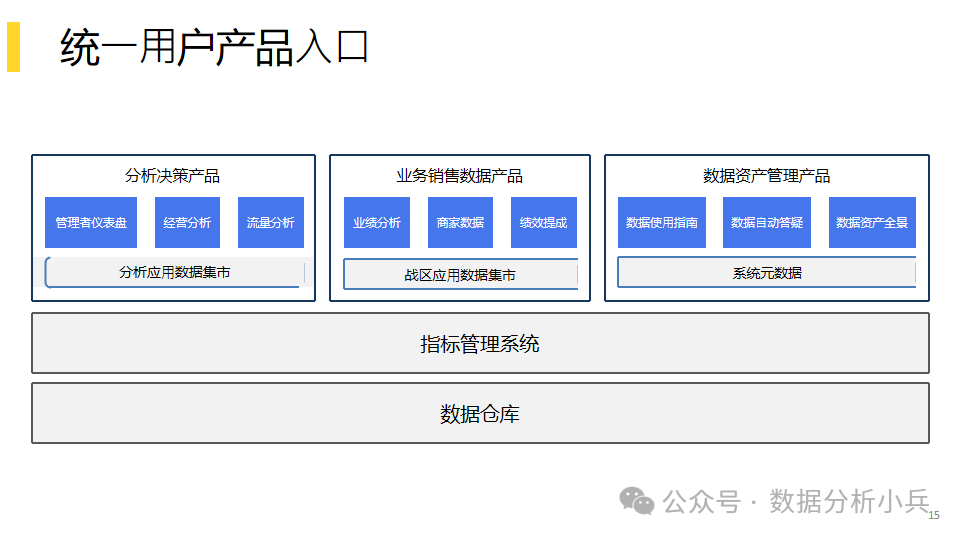Select the 分析应用数据集市 bar
Screen dimensions: 960x540
(174, 272)
